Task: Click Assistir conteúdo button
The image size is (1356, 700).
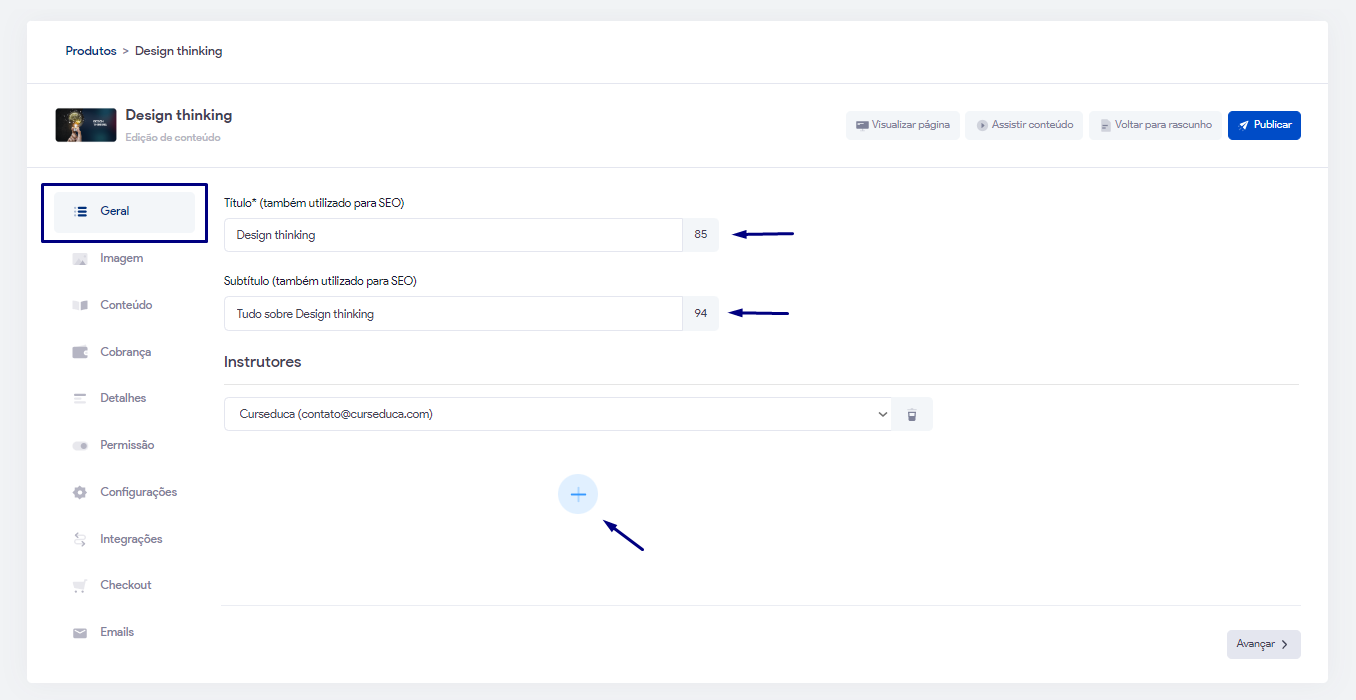Action: pyautogui.click(x=1023, y=125)
